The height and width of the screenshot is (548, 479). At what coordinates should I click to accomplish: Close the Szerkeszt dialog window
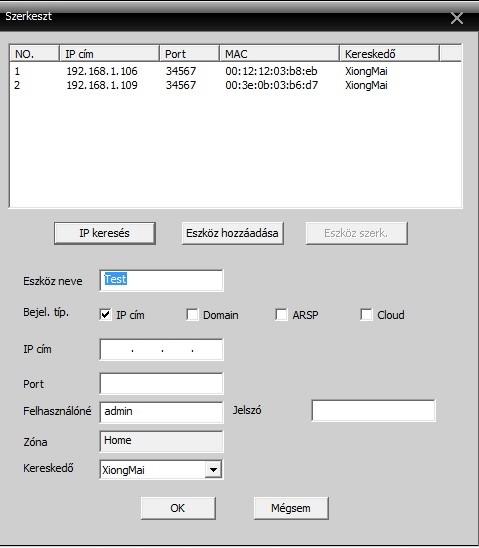pyautogui.click(x=457, y=18)
